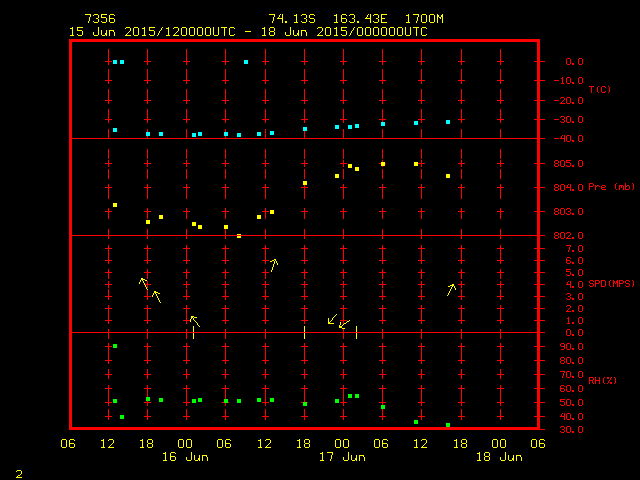Image resolution: width=640 pixels, height=480 pixels.
Task: Click the UTC date range header text
Action: click(248, 32)
